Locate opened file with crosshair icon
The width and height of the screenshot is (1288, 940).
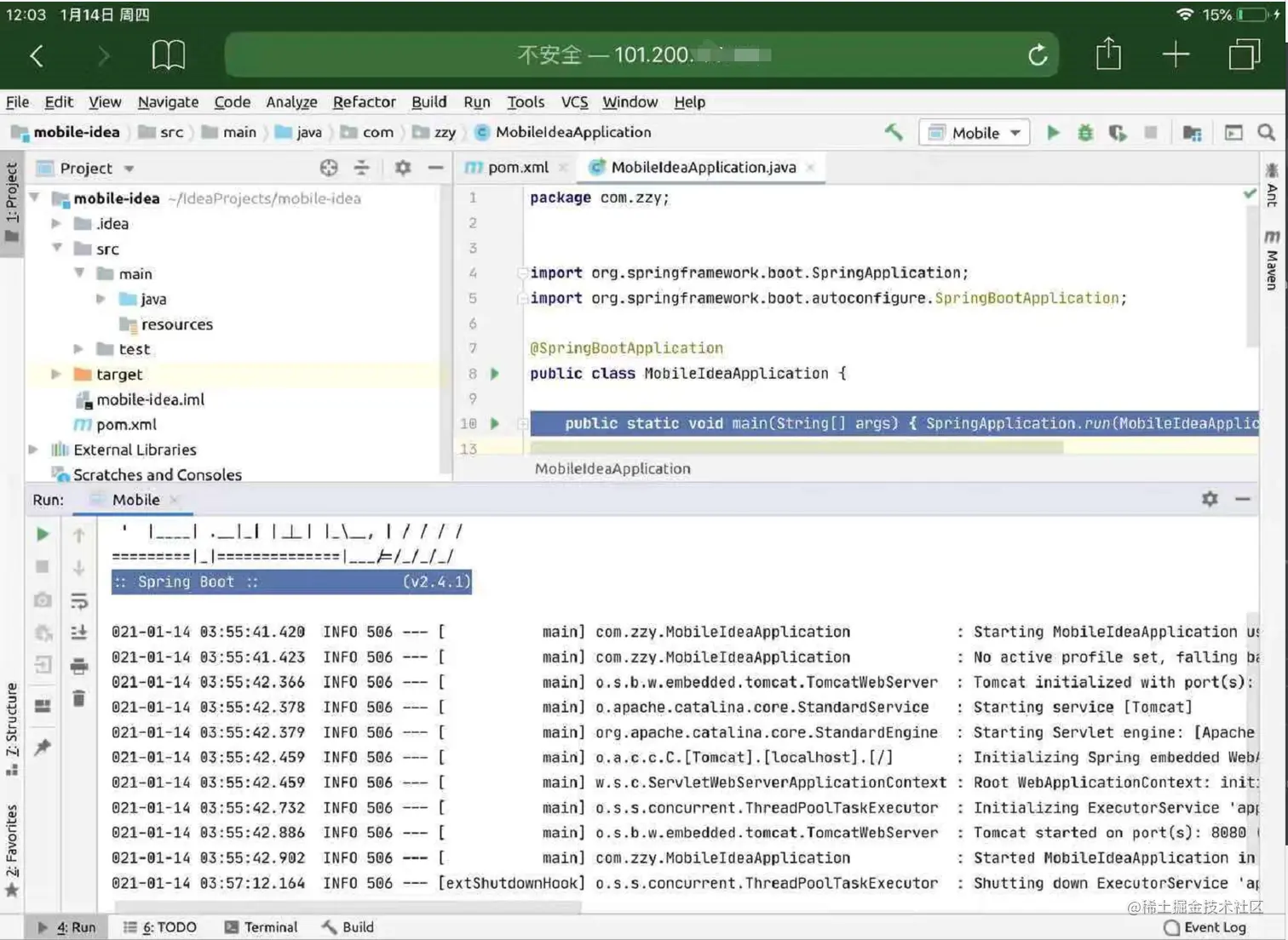tap(329, 168)
